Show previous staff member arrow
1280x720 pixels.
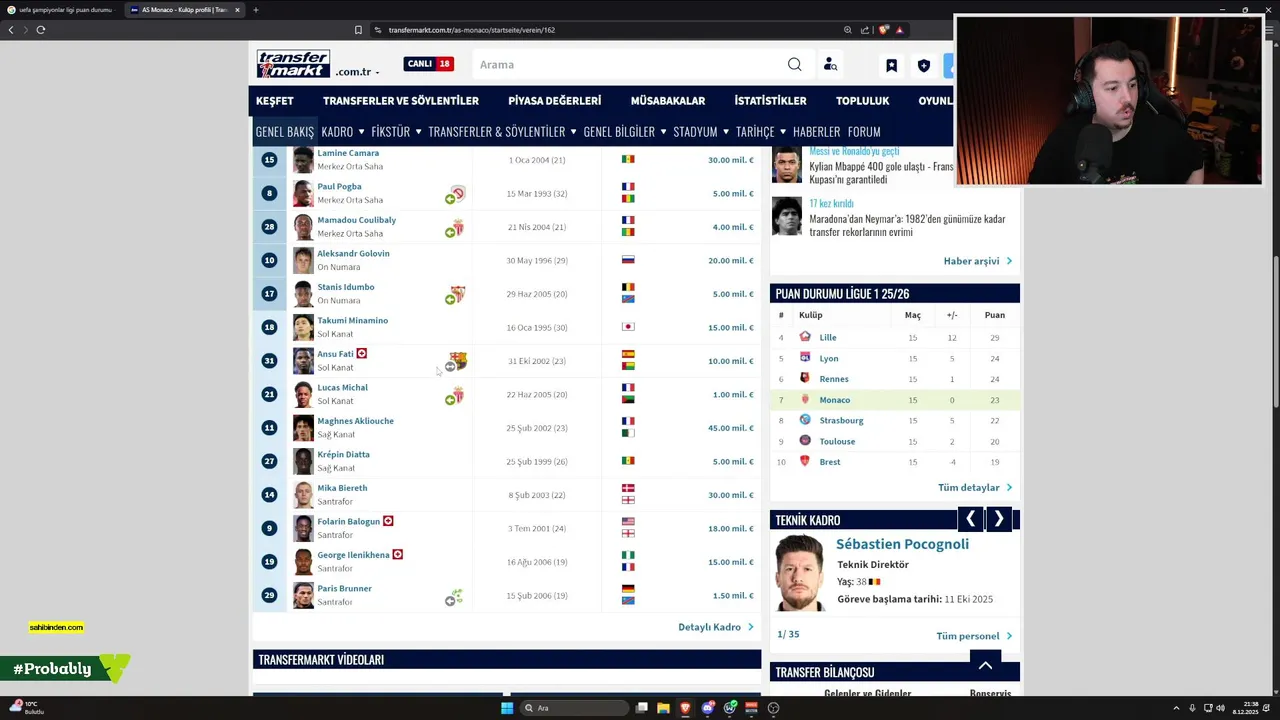tap(970, 519)
